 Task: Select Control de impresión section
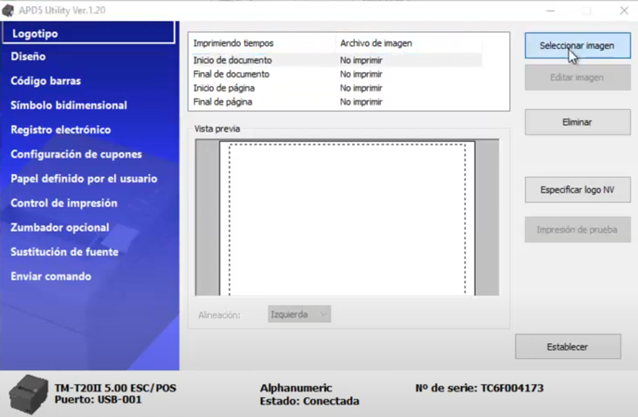[64, 203]
